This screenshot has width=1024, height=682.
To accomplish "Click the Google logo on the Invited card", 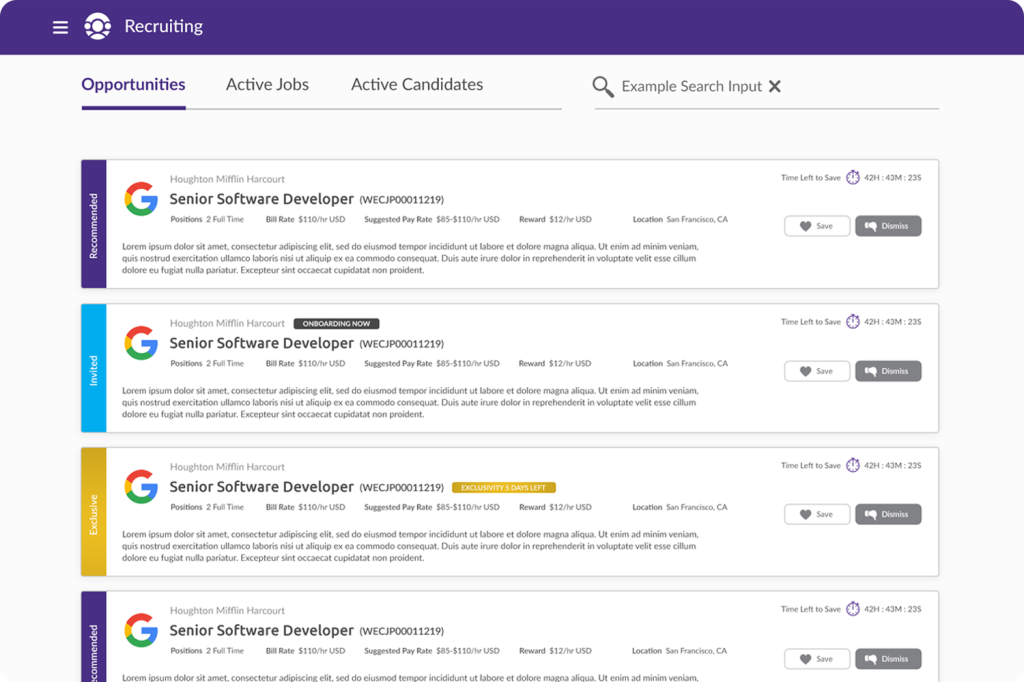I will tap(141, 343).
